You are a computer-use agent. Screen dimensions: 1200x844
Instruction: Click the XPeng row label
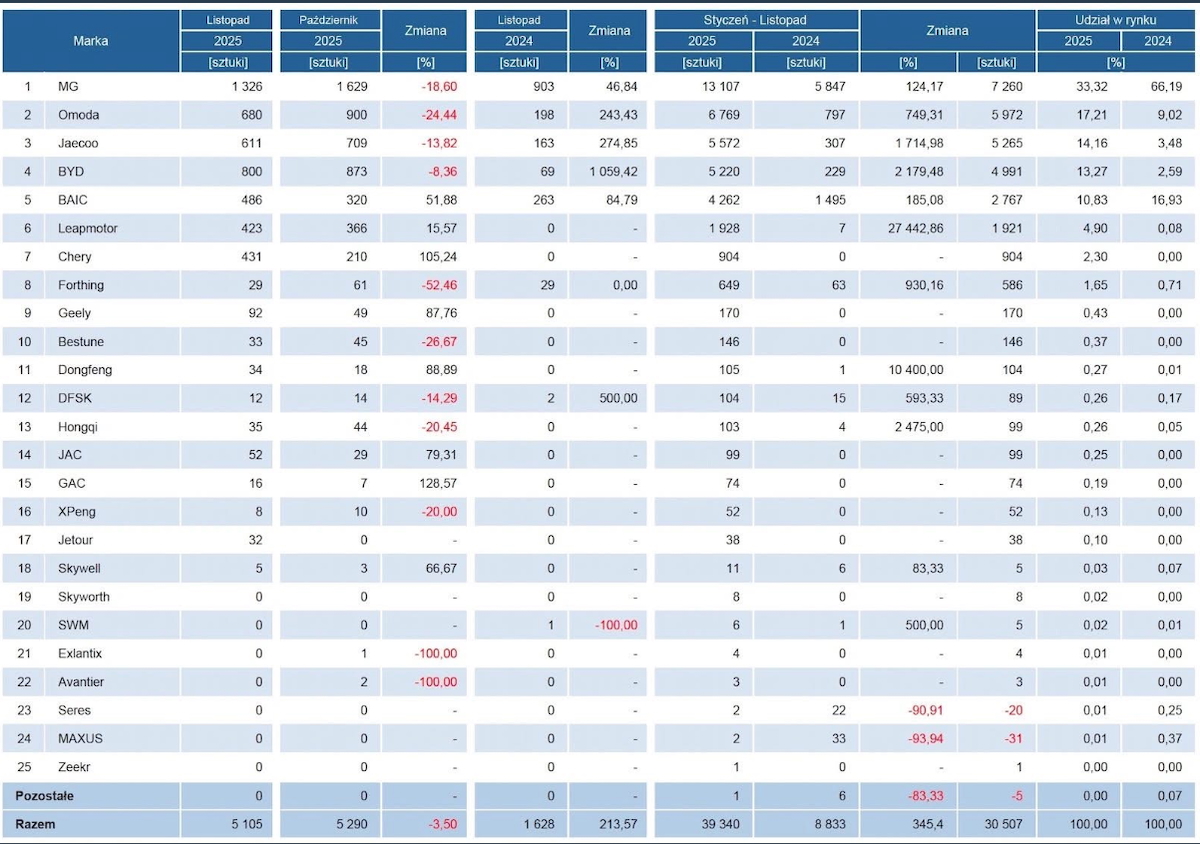(x=76, y=512)
